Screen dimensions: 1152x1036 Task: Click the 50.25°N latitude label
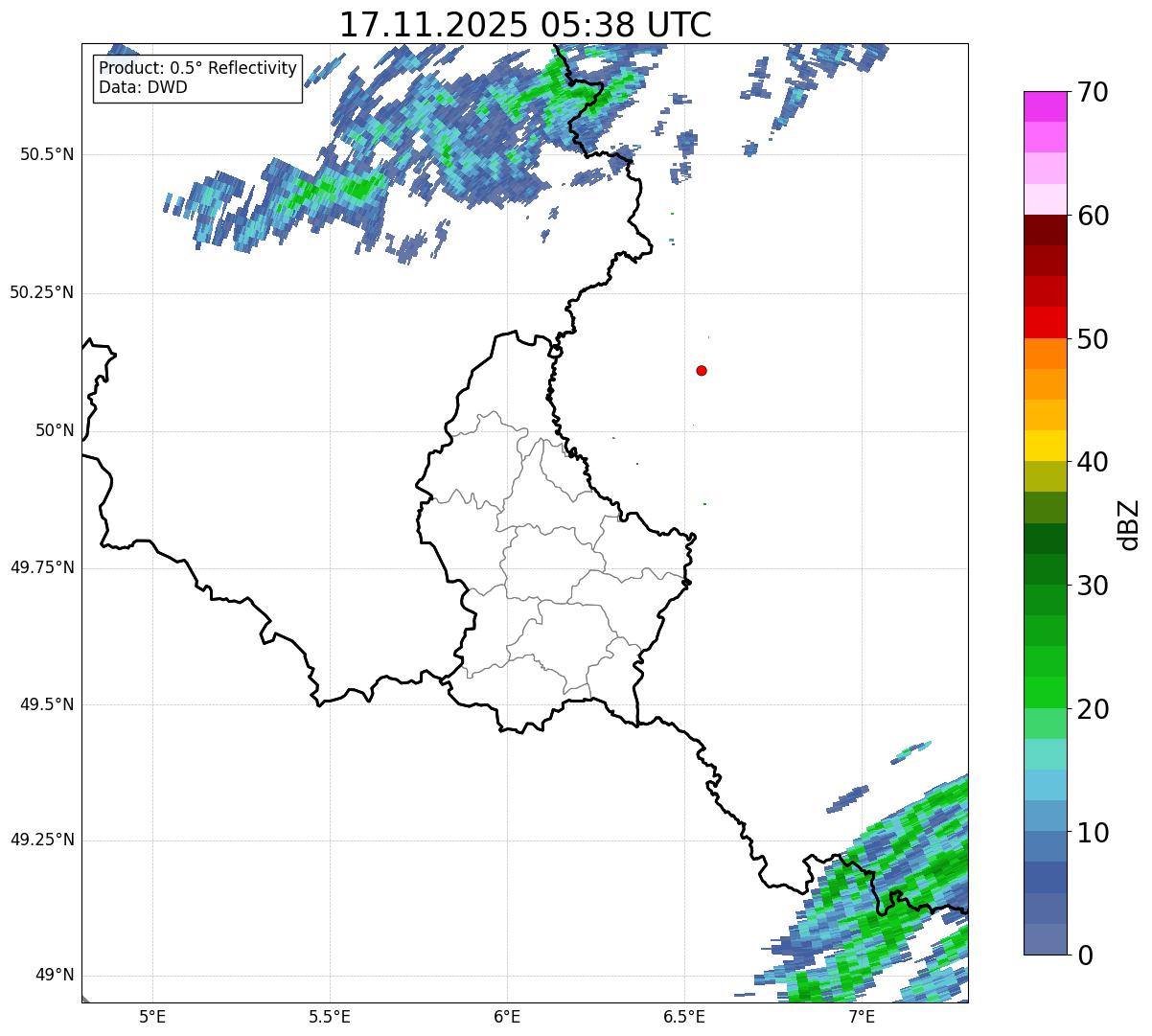coord(41,292)
